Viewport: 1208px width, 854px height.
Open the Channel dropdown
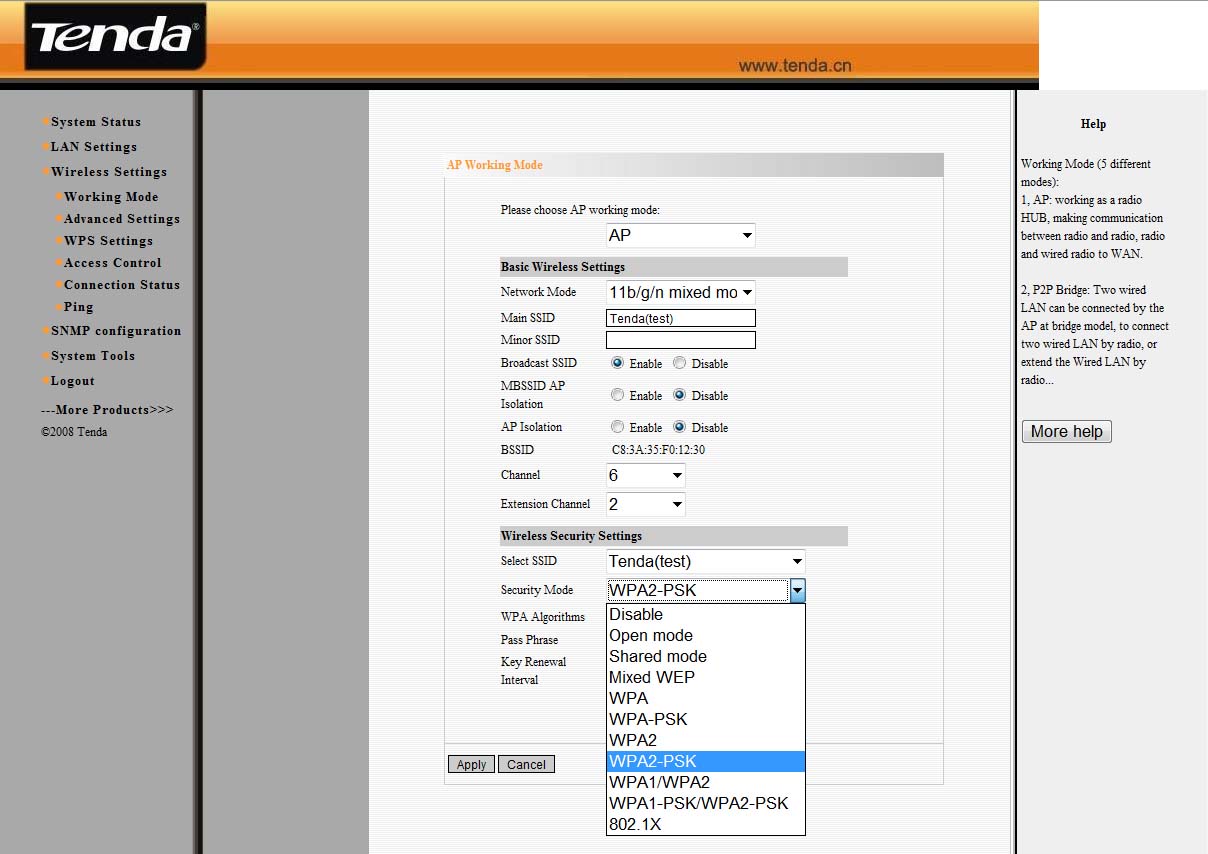click(646, 476)
